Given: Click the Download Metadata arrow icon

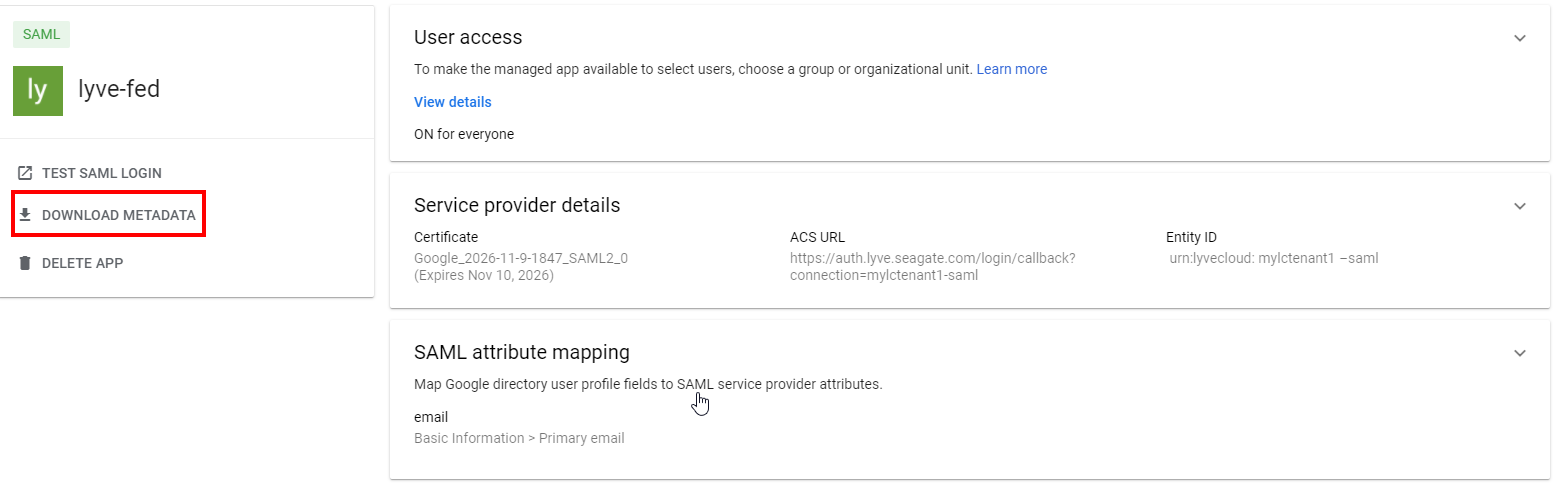Looking at the screenshot, I should point(26,215).
